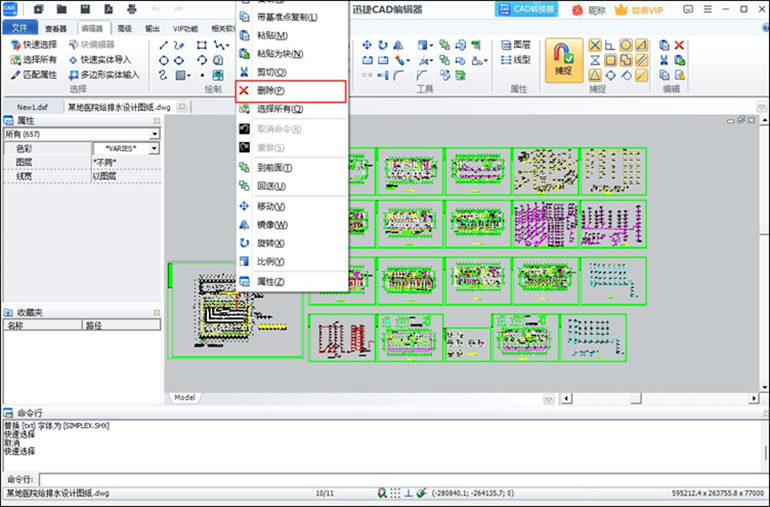
Task: Select the Line drawing tool
Action: coord(164,45)
